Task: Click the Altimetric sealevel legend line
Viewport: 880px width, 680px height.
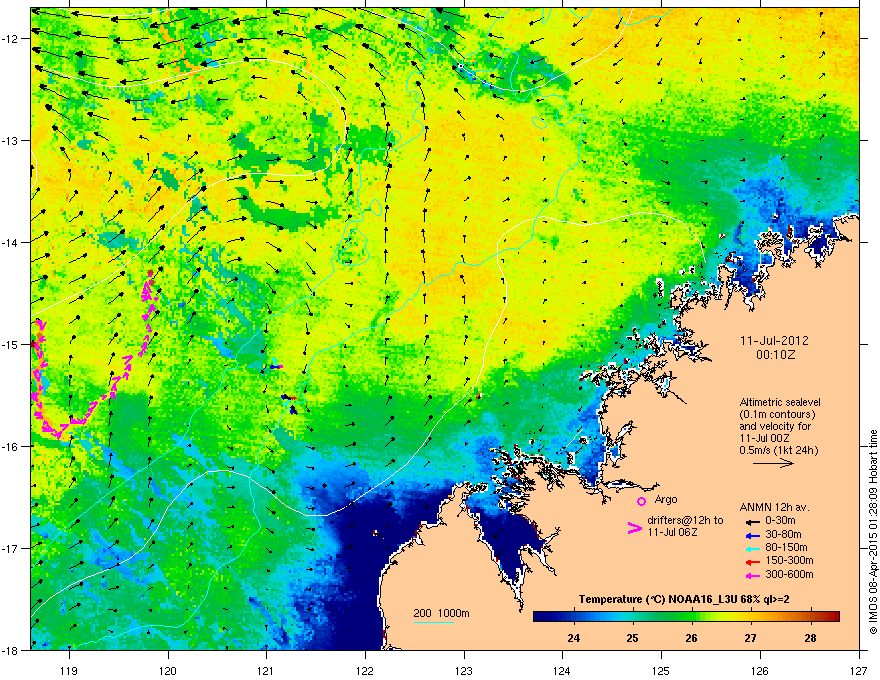Action: click(780, 402)
